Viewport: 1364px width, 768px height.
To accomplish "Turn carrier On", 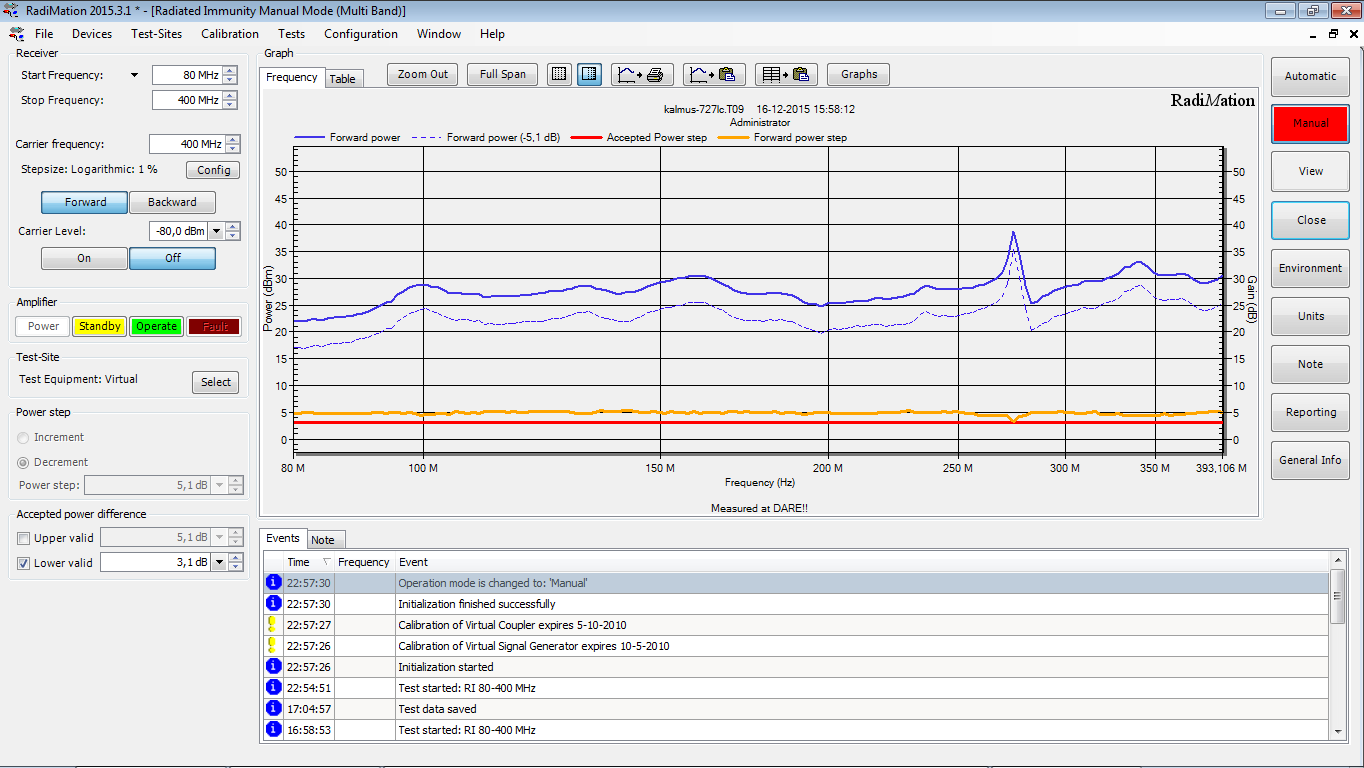I will click(x=84, y=258).
